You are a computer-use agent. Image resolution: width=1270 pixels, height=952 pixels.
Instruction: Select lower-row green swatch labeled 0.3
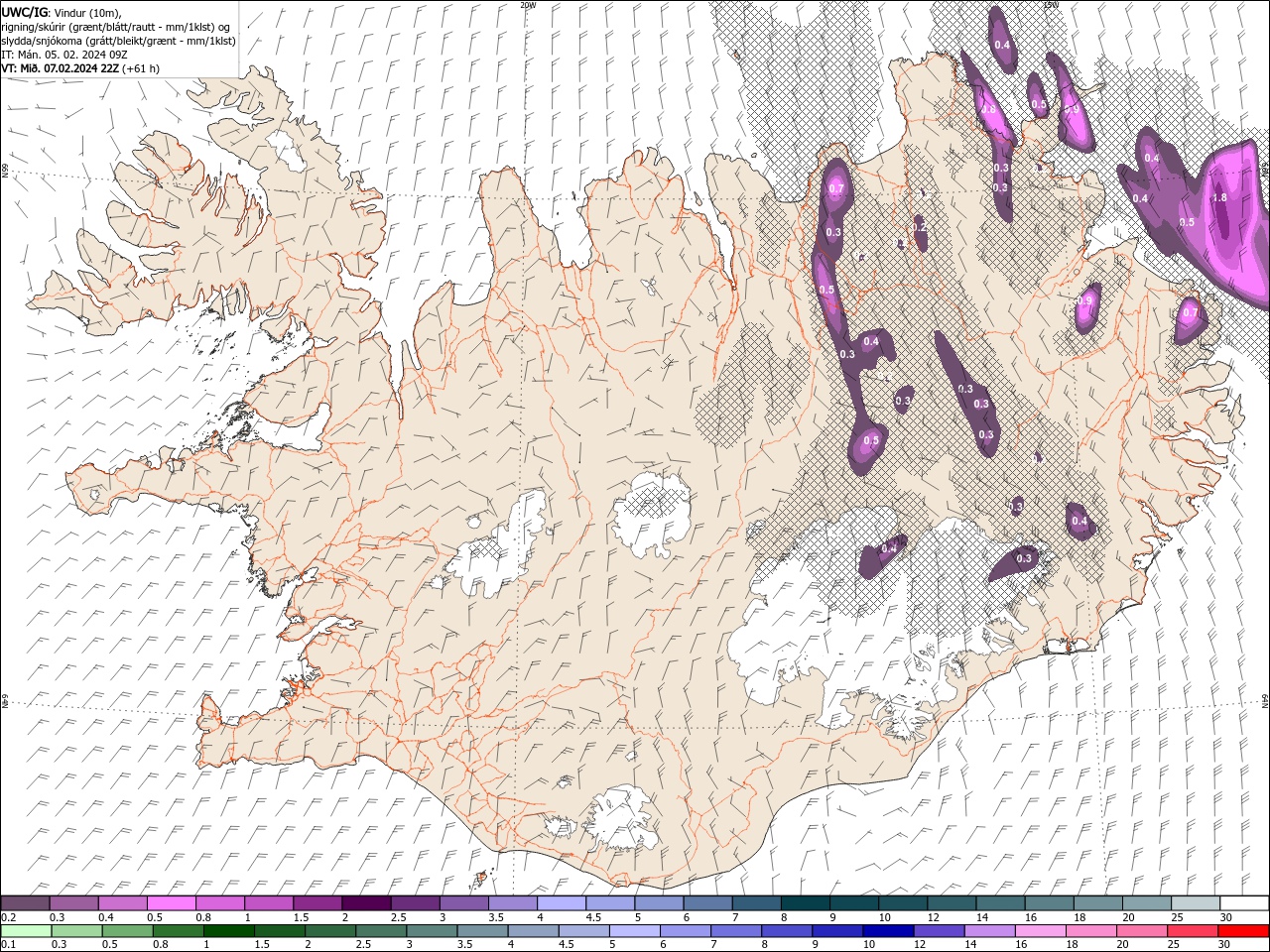coord(76,931)
